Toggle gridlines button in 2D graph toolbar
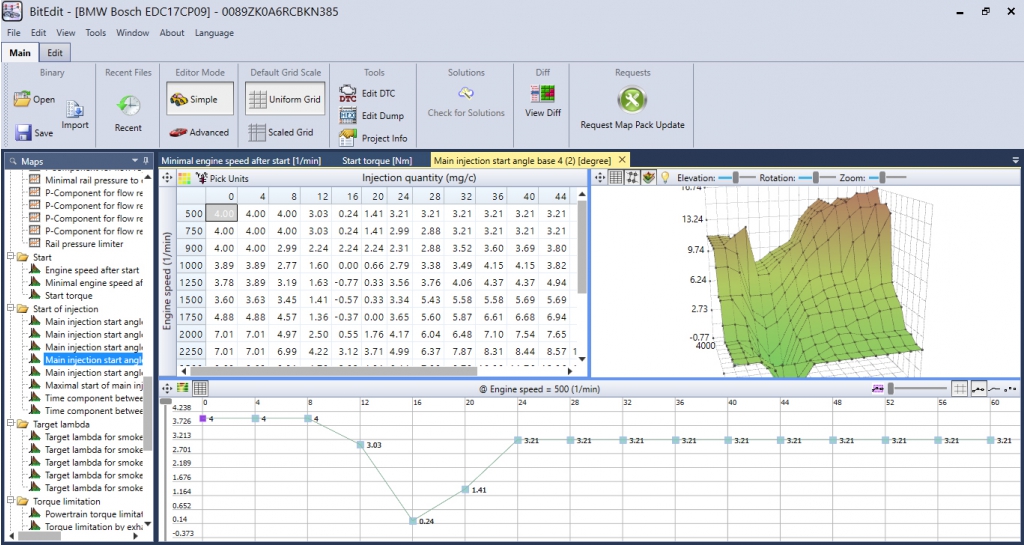Screen dimensions: 1024x545 point(959,388)
